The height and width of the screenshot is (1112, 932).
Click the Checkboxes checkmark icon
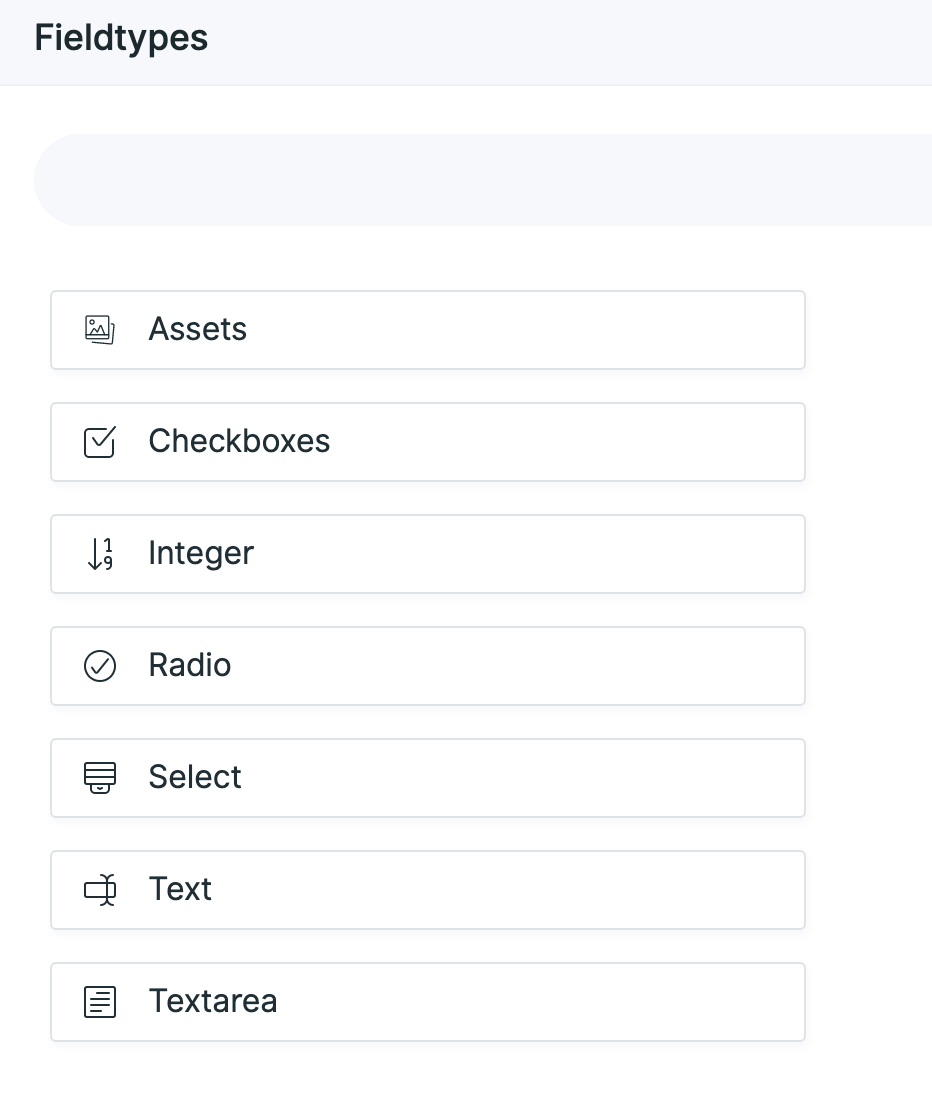(x=99, y=441)
